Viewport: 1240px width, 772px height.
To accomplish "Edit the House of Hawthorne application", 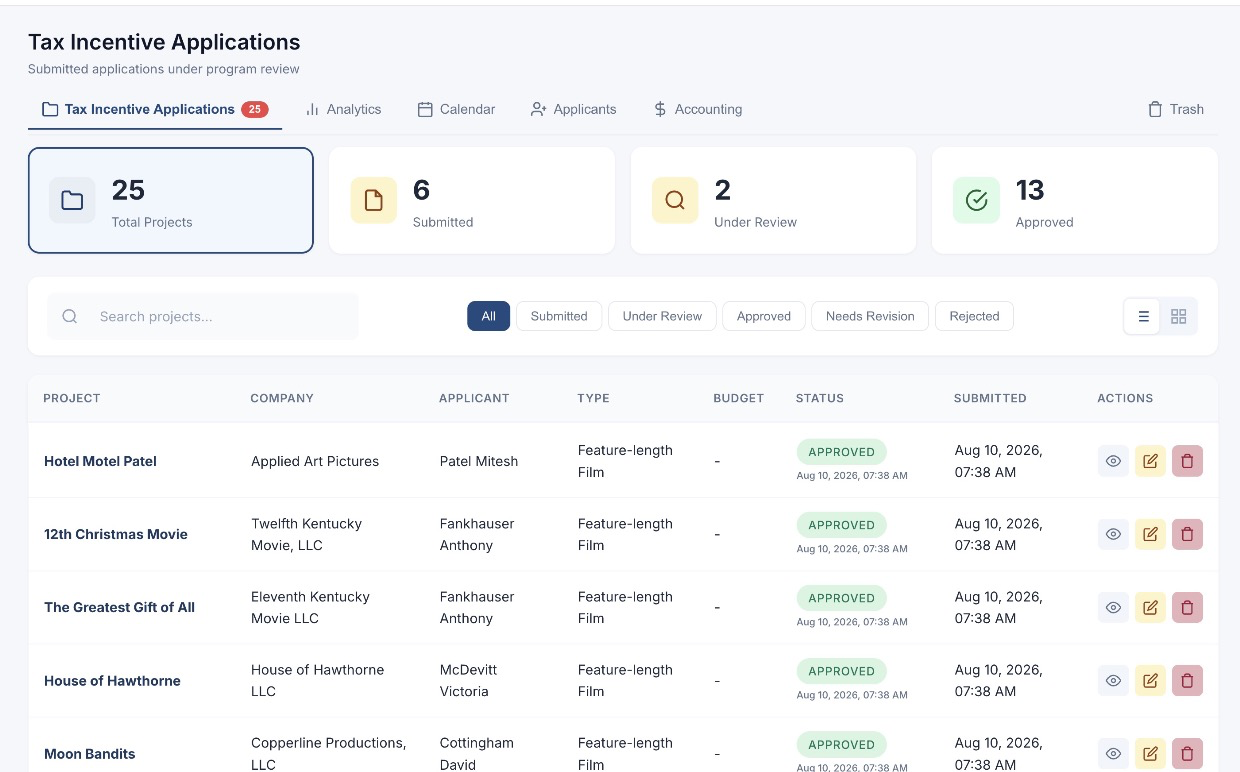I will pyautogui.click(x=1150, y=680).
